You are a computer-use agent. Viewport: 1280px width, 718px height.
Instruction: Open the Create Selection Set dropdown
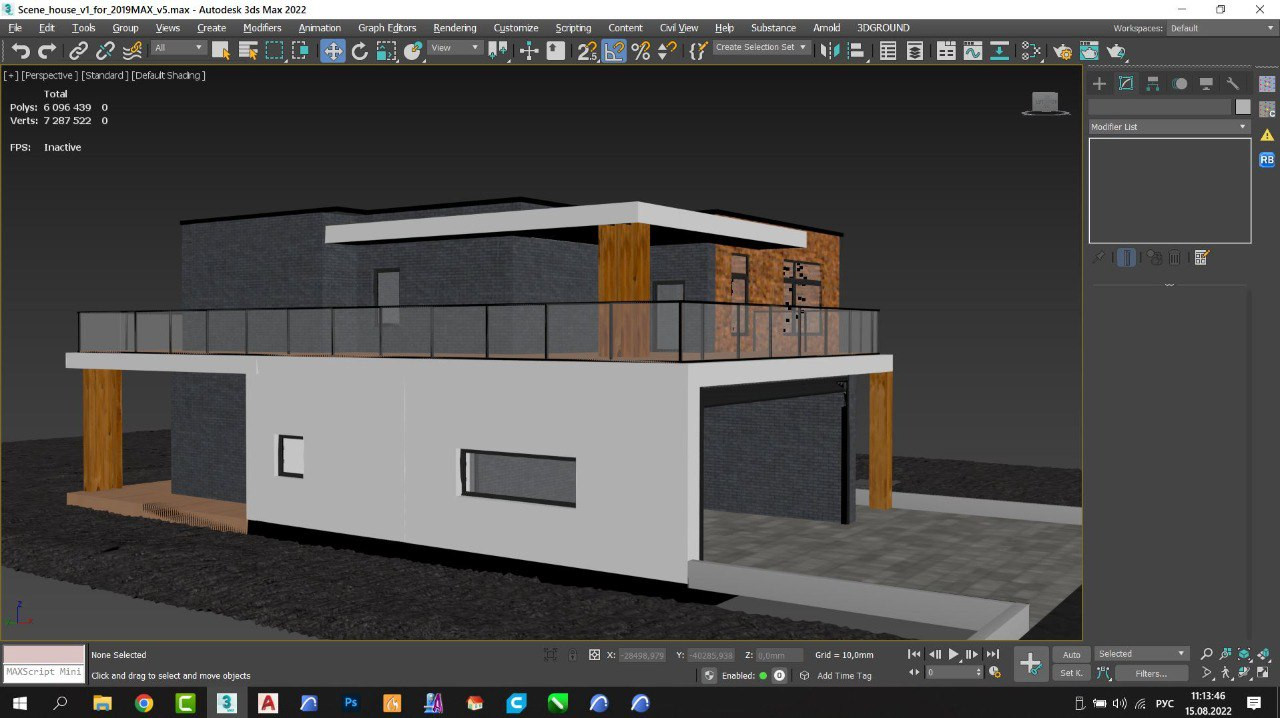point(761,48)
